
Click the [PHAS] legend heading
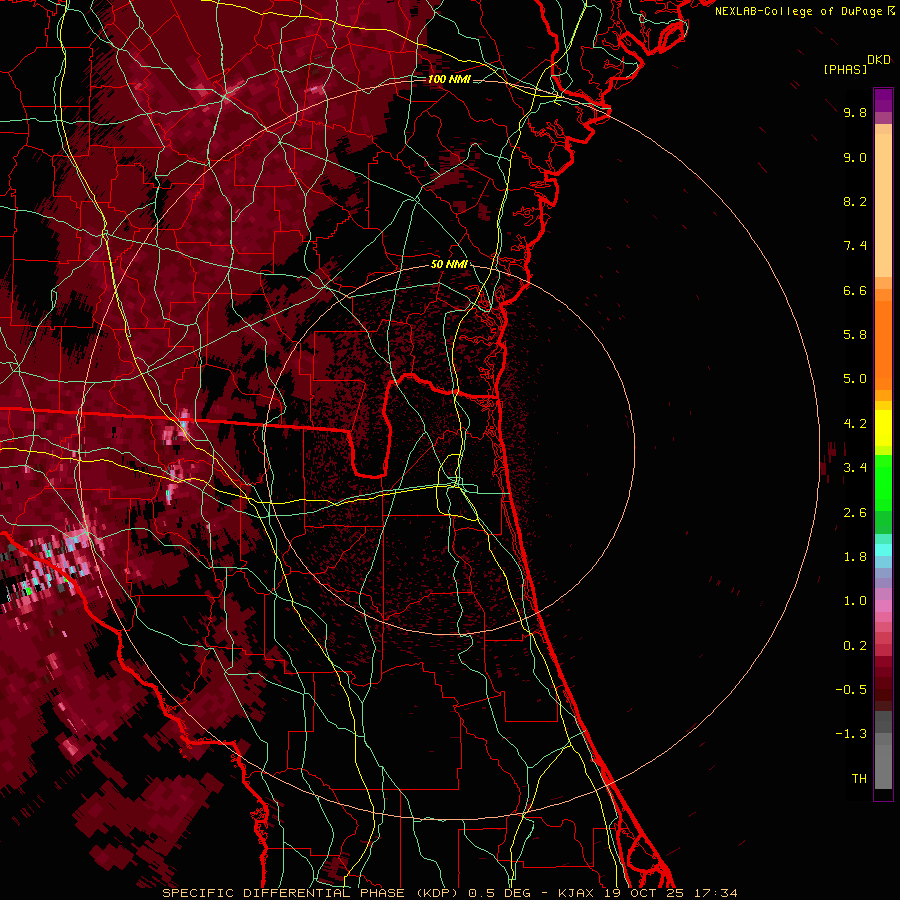(x=845, y=69)
